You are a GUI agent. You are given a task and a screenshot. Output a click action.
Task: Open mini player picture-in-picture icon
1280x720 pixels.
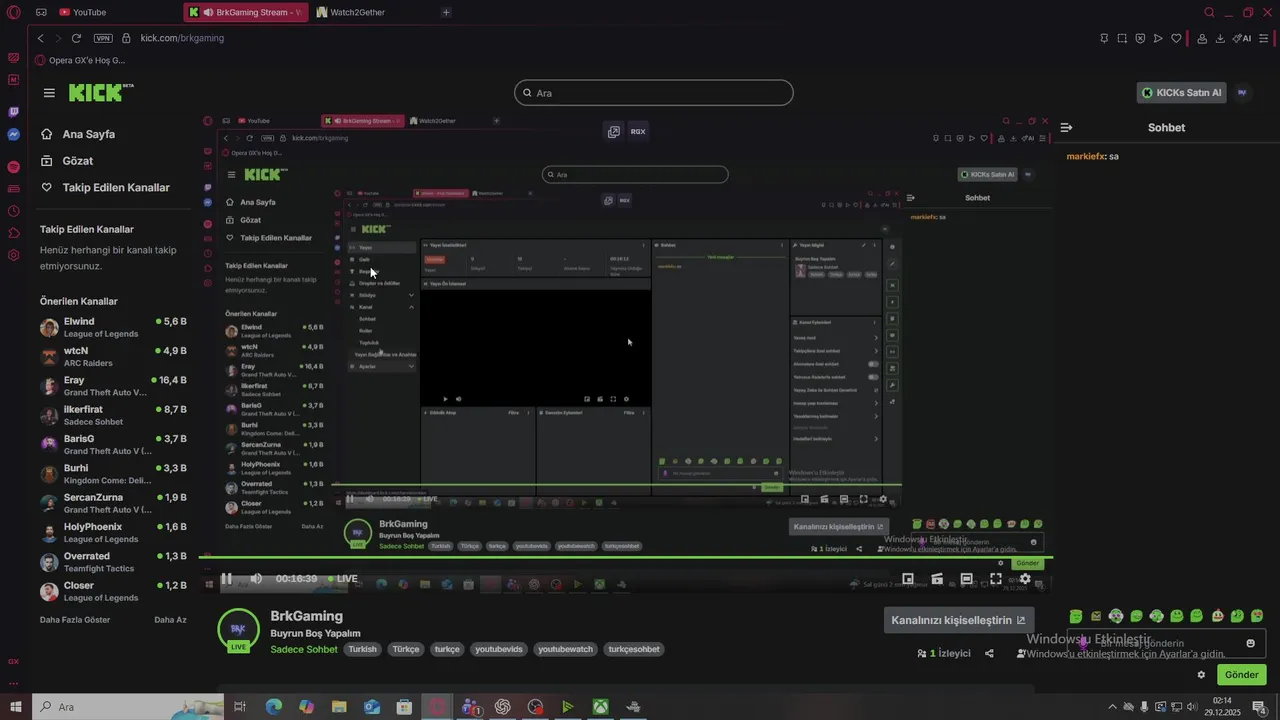(908, 579)
